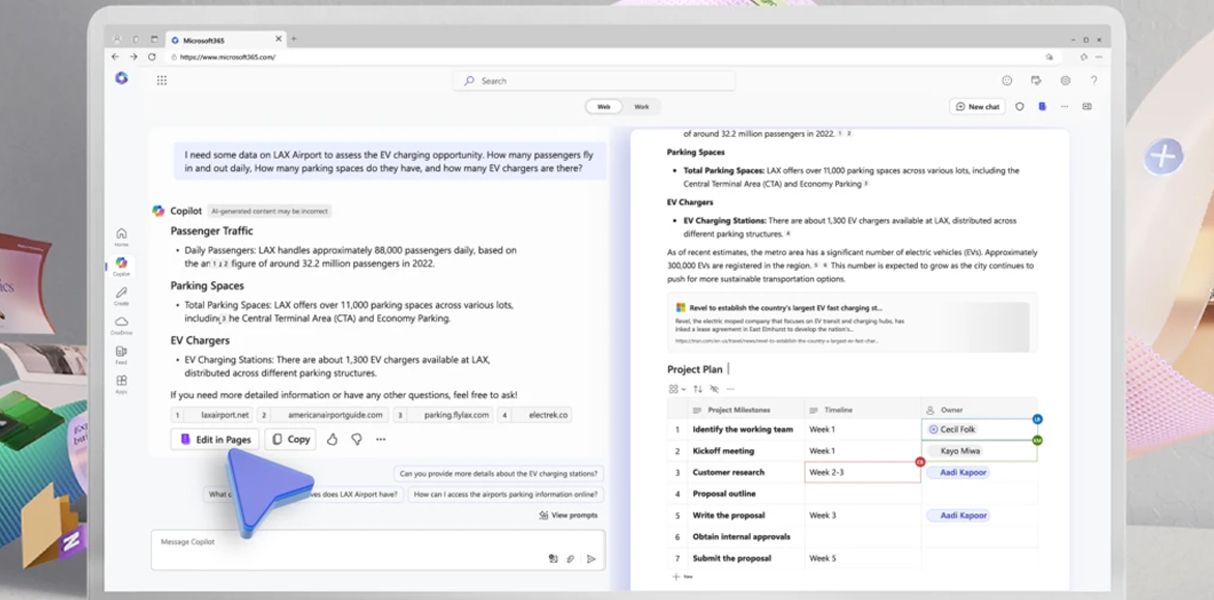Switch to the Work toggle

click(641, 106)
